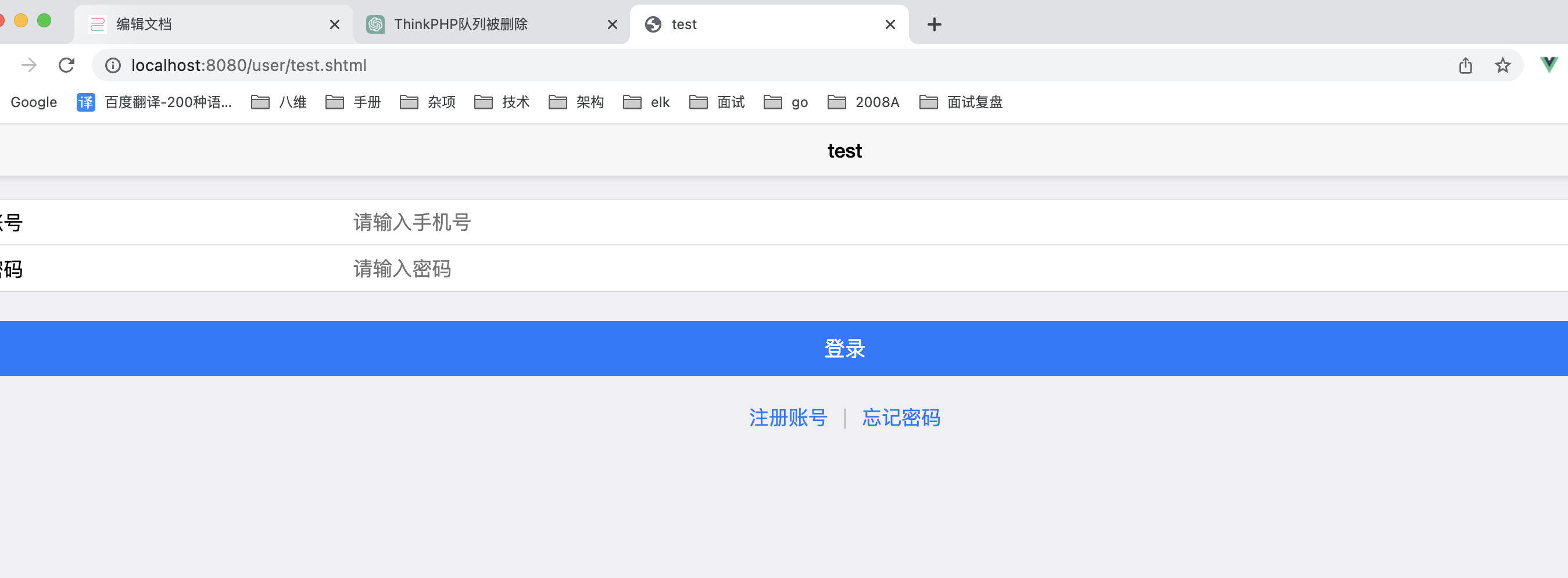Close the ThinkPHP队列被删除 tab

(613, 24)
